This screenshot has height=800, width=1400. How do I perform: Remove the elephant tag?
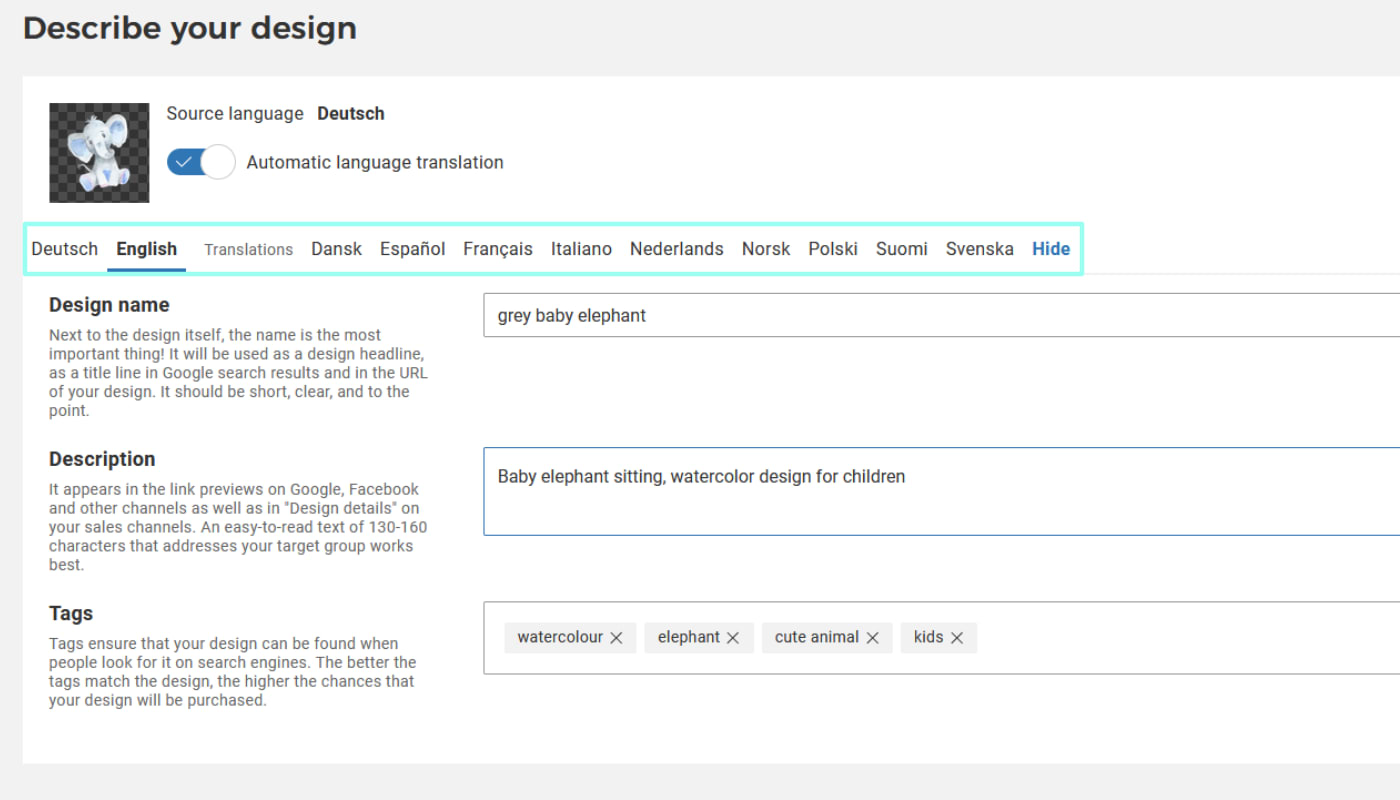coord(733,638)
